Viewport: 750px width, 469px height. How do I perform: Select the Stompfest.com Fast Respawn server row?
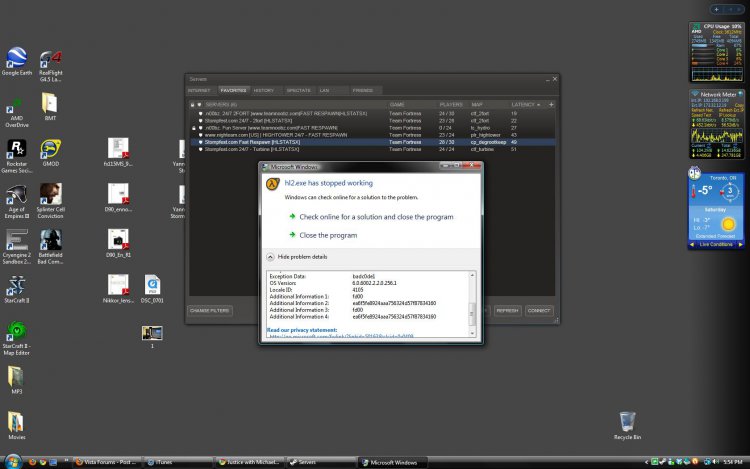pos(372,142)
